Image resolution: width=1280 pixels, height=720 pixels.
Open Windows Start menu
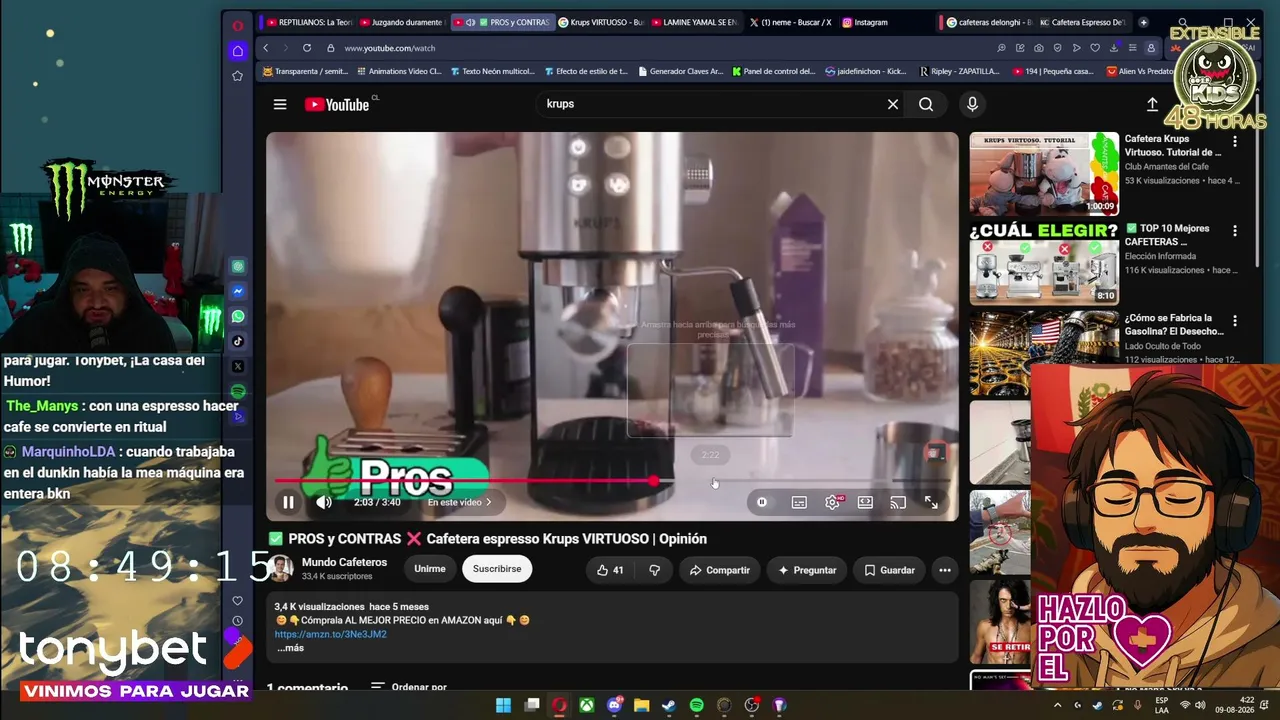point(504,705)
